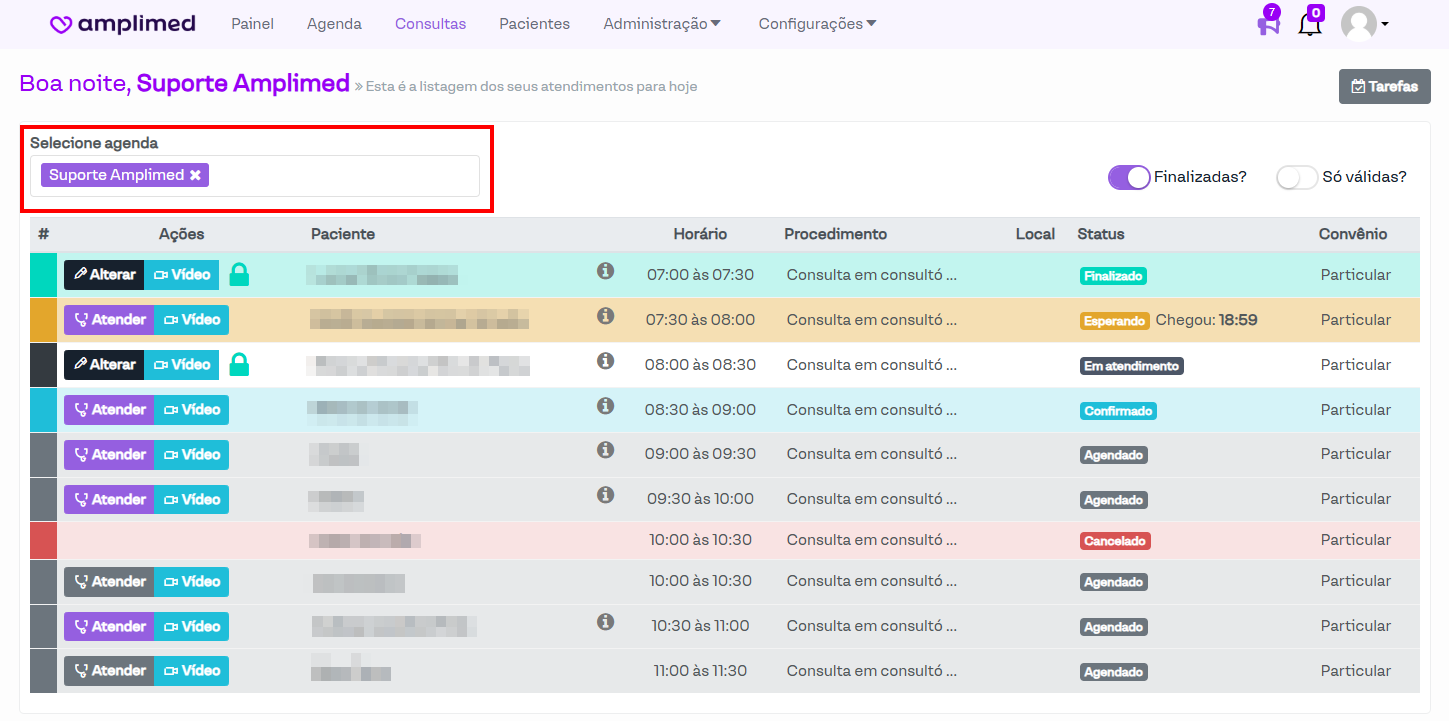Remove Suporte Amplimed tag with x
1449x721 pixels.
coord(196,175)
